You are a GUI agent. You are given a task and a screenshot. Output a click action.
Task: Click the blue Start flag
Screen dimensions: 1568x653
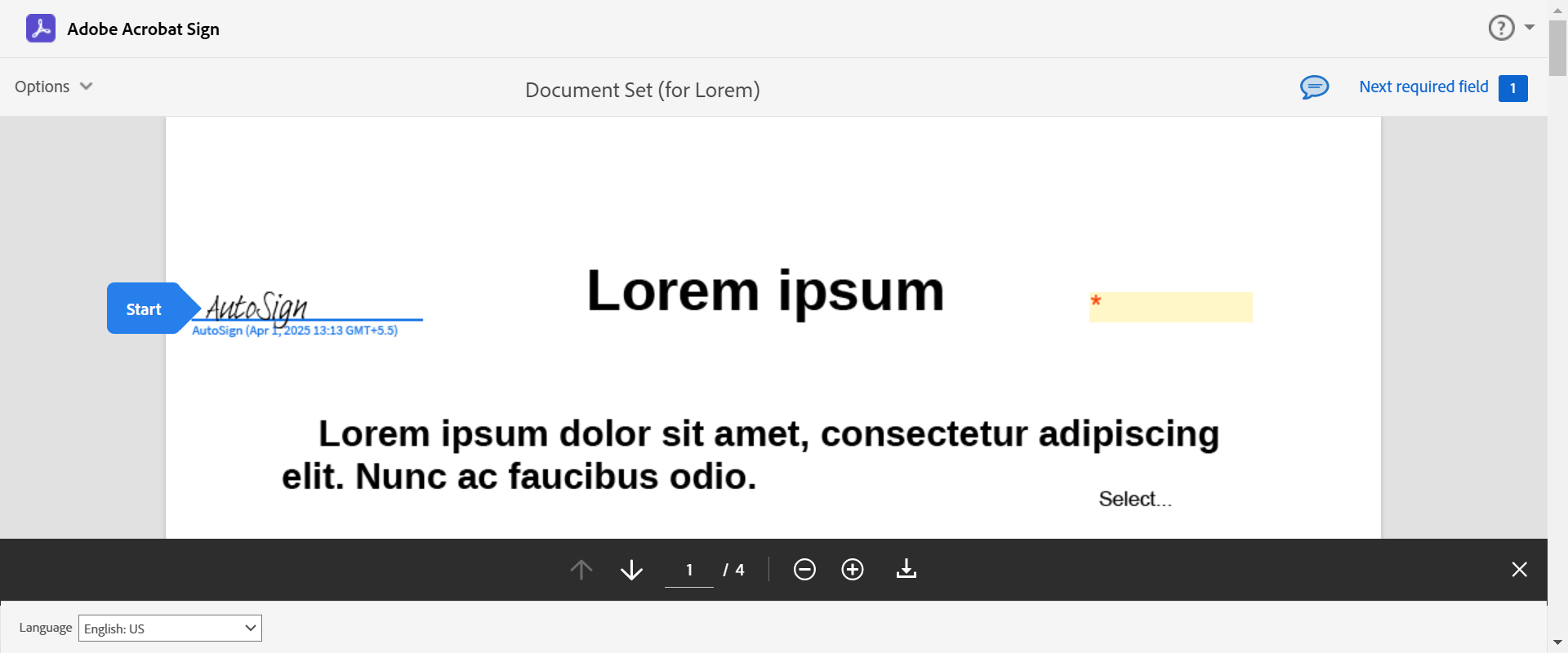tap(153, 309)
